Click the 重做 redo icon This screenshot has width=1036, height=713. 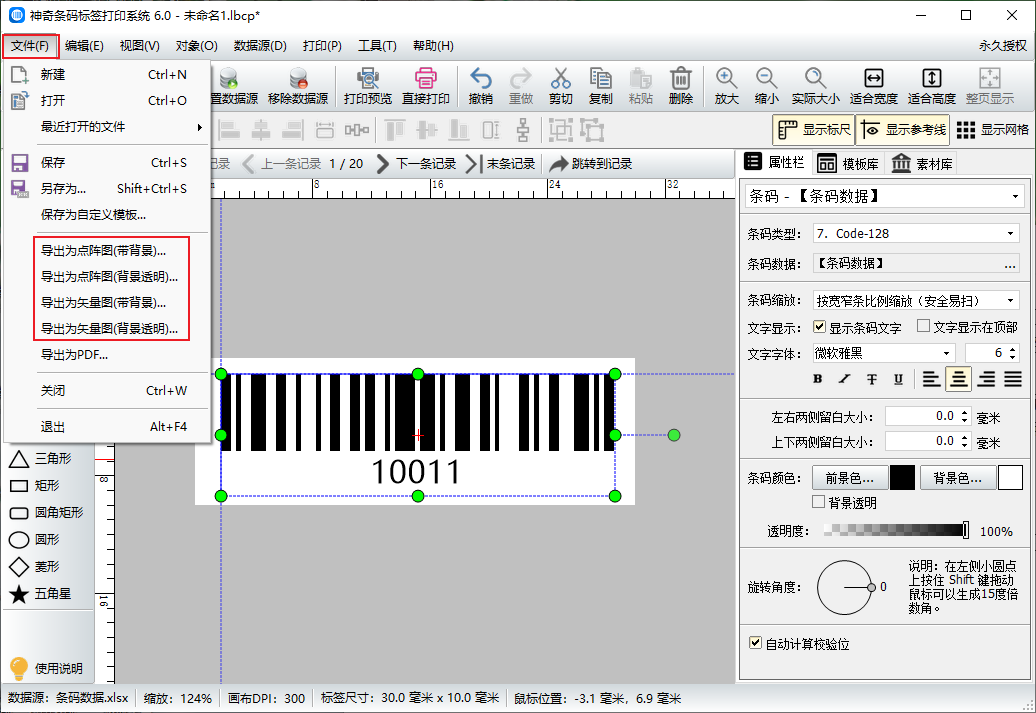[521, 87]
